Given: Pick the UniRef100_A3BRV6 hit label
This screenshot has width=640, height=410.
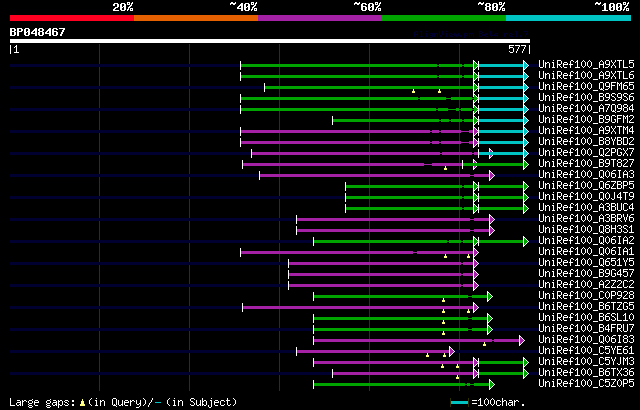Looking at the screenshot, I should click(586, 219).
